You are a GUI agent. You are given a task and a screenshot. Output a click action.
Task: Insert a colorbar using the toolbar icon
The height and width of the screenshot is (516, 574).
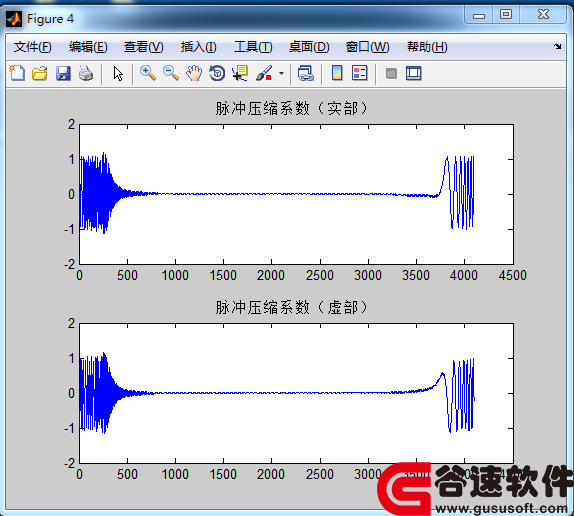pos(337,73)
